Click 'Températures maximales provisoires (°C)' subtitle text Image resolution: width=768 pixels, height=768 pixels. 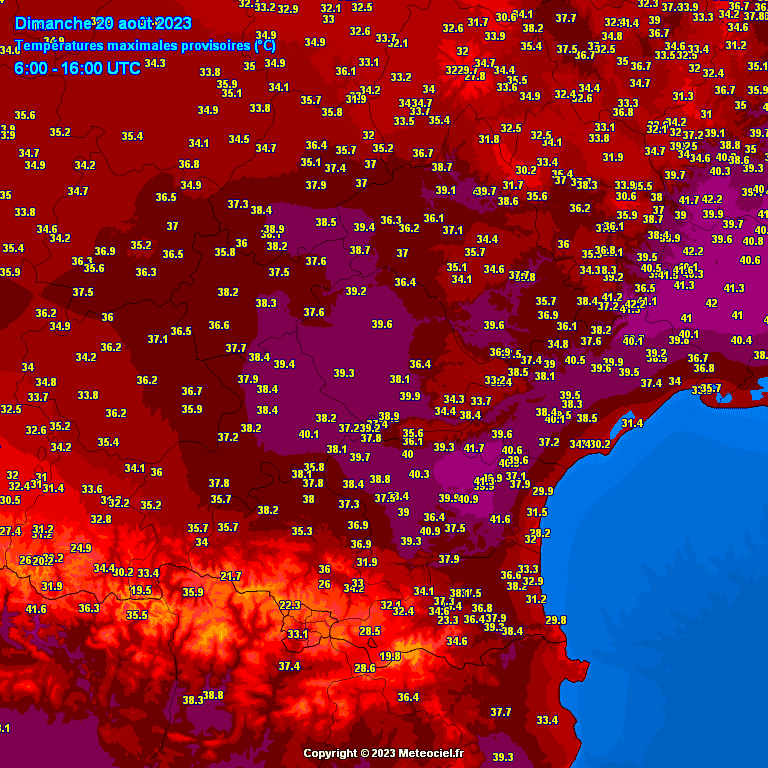click(146, 46)
